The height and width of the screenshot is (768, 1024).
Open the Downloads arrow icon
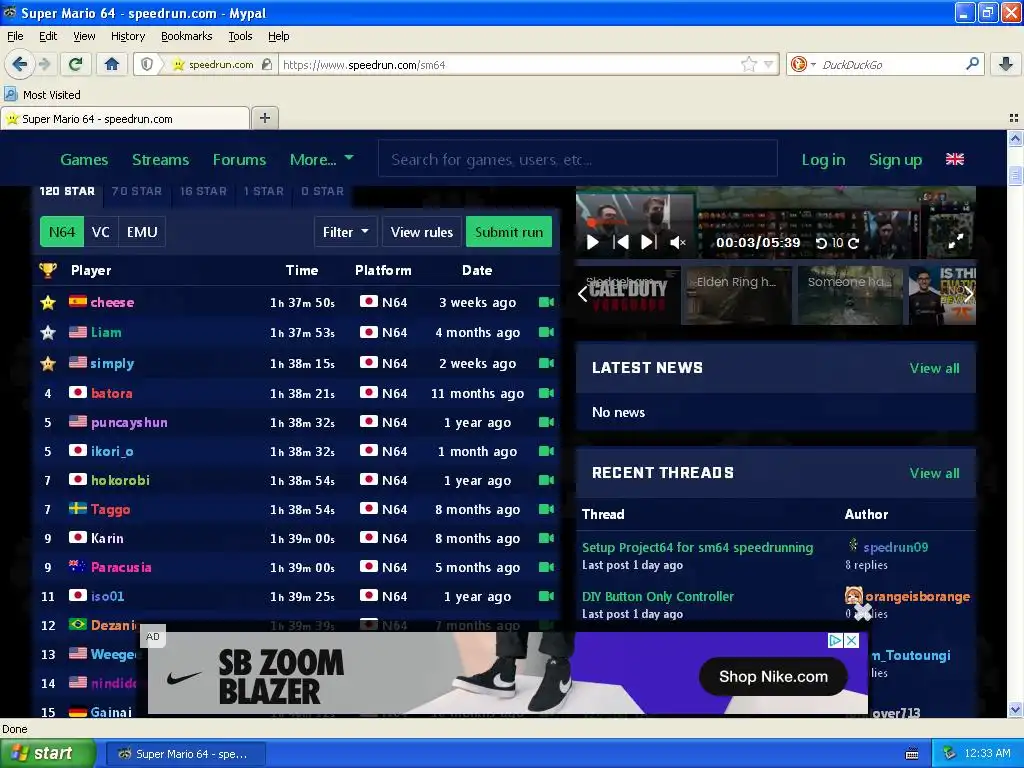(1006, 64)
